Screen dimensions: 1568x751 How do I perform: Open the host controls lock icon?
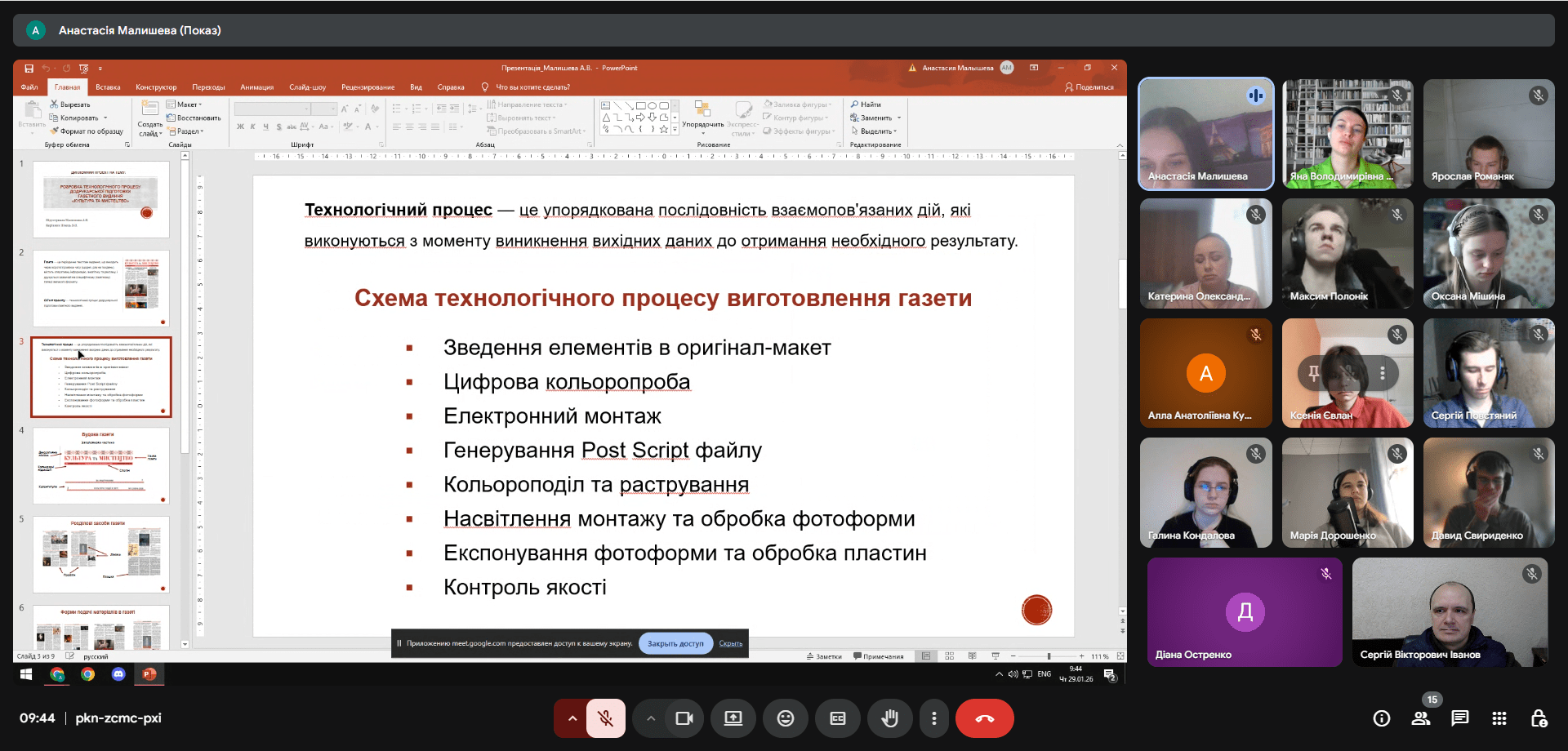1539,718
